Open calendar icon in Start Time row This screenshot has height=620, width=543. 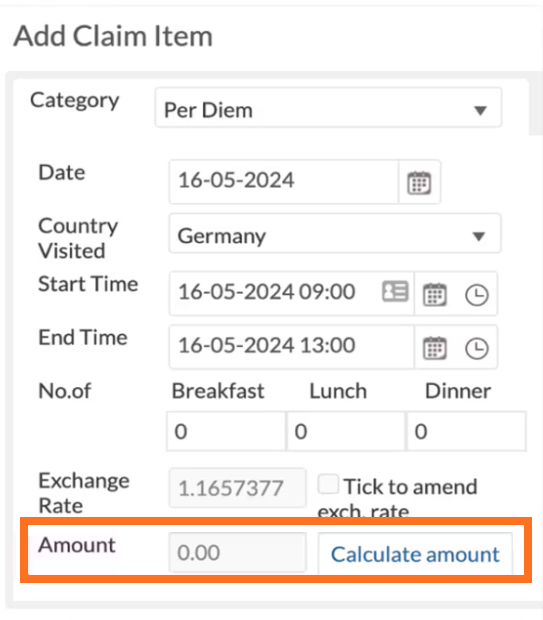(435, 294)
